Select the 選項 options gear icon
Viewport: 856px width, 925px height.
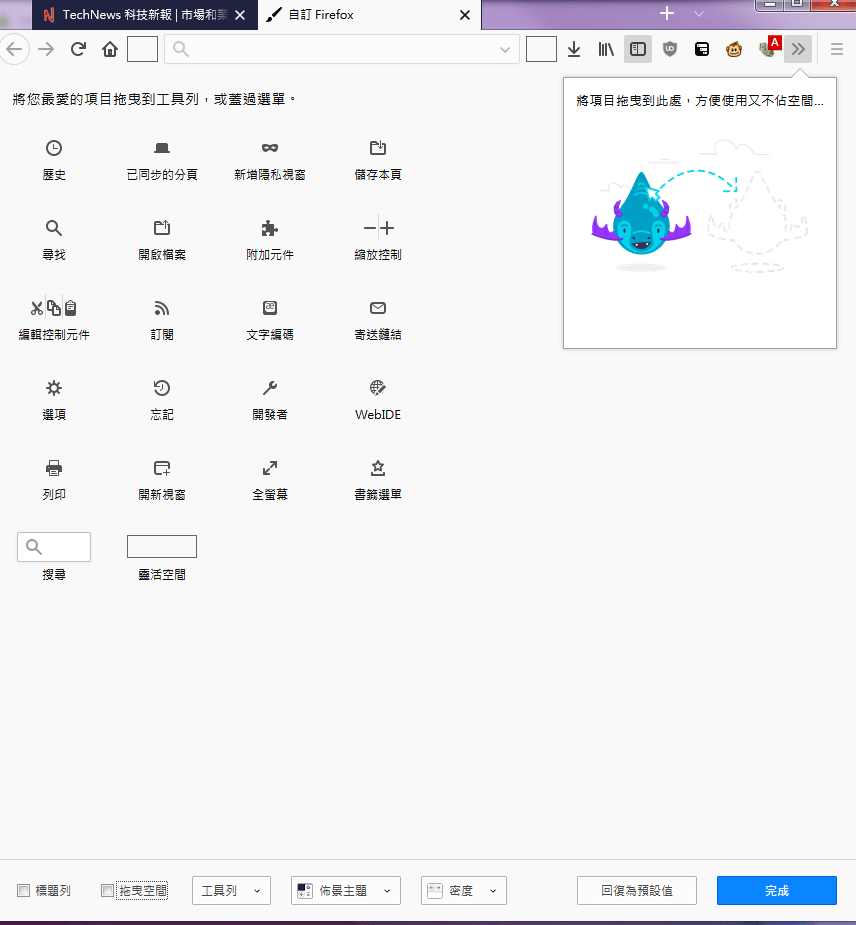(x=54, y=388)
